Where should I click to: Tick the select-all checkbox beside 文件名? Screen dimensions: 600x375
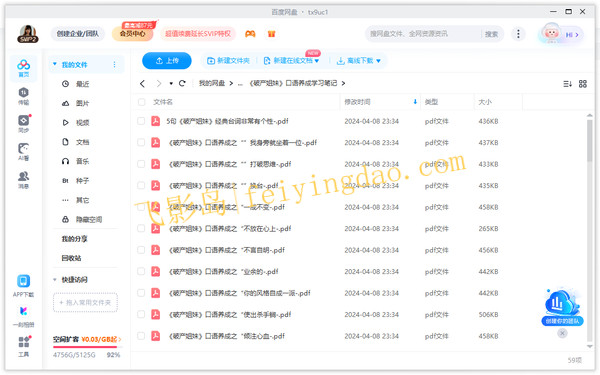click(x=142, y=102)
